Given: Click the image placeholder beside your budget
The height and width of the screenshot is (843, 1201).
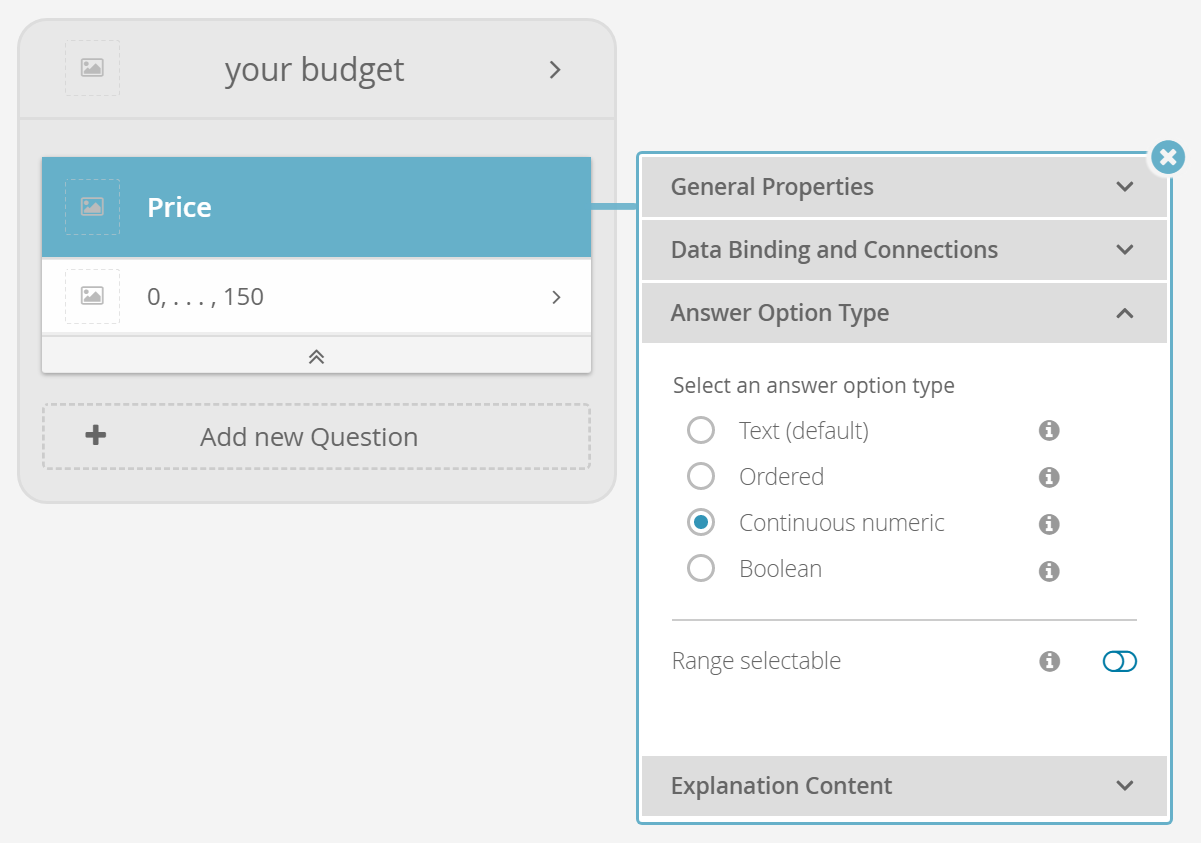Looking at the screenshot, I should point(92,68).
